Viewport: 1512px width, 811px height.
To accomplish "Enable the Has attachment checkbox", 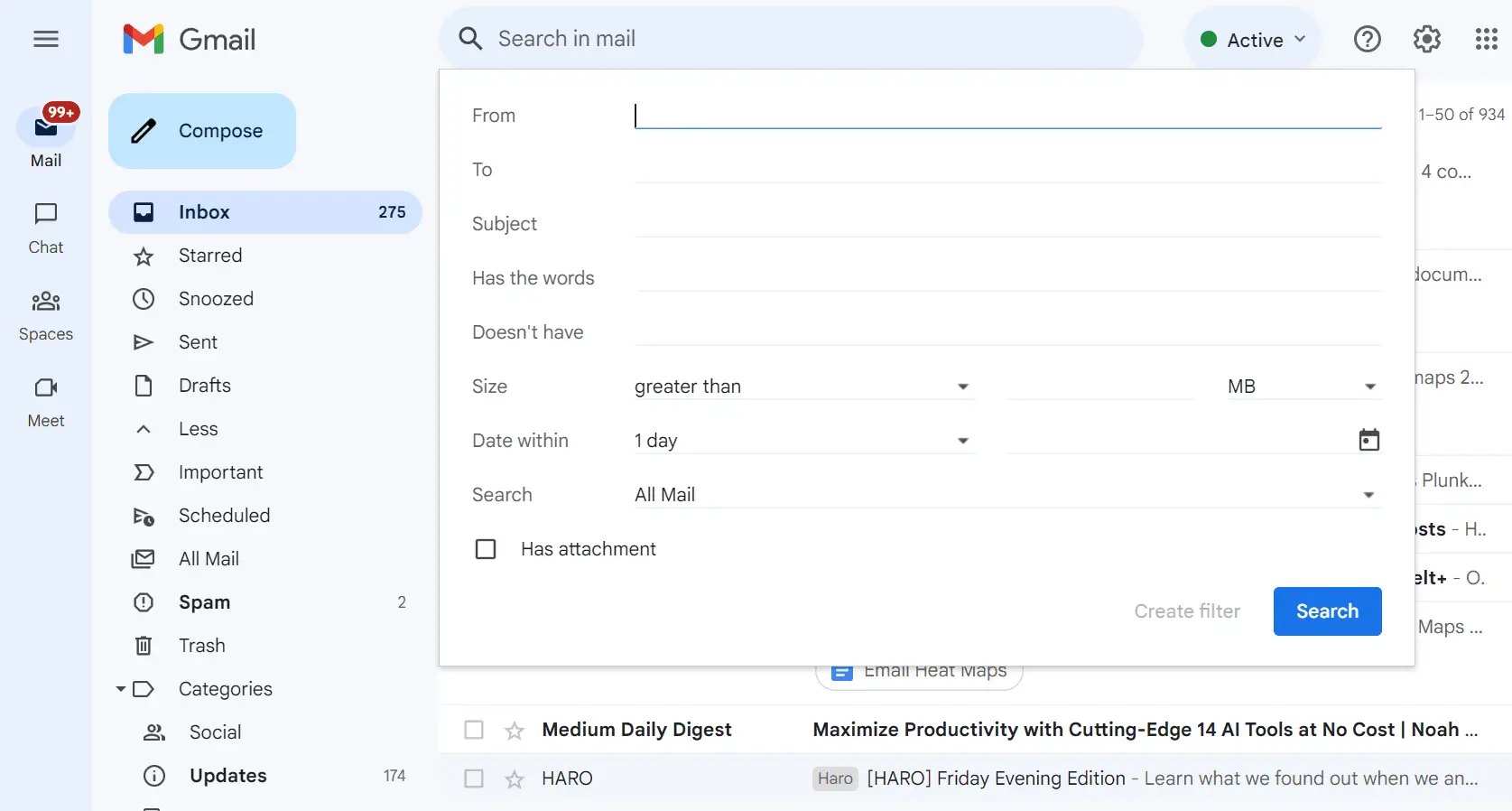I will tap(486, 549).
